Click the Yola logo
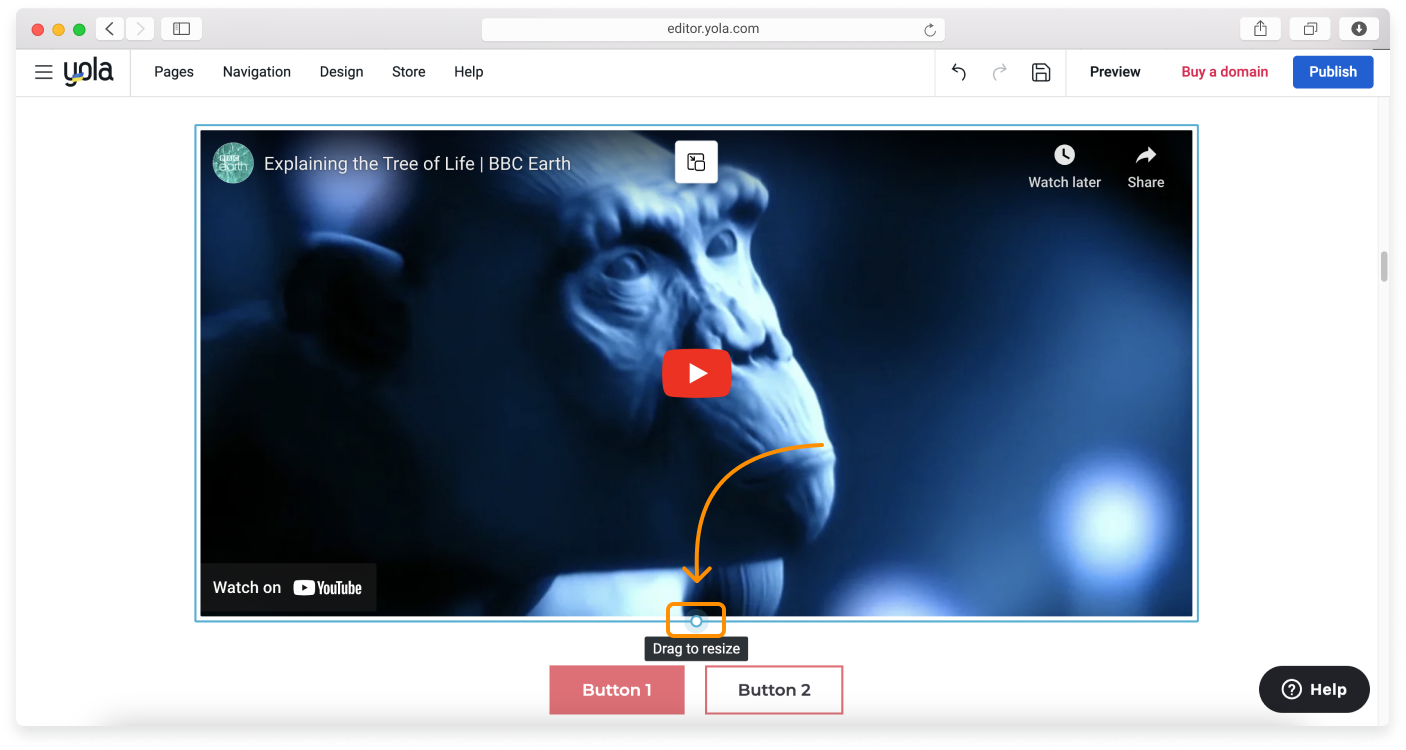This screenshot has height=750, width=1406. pos(88,71)
